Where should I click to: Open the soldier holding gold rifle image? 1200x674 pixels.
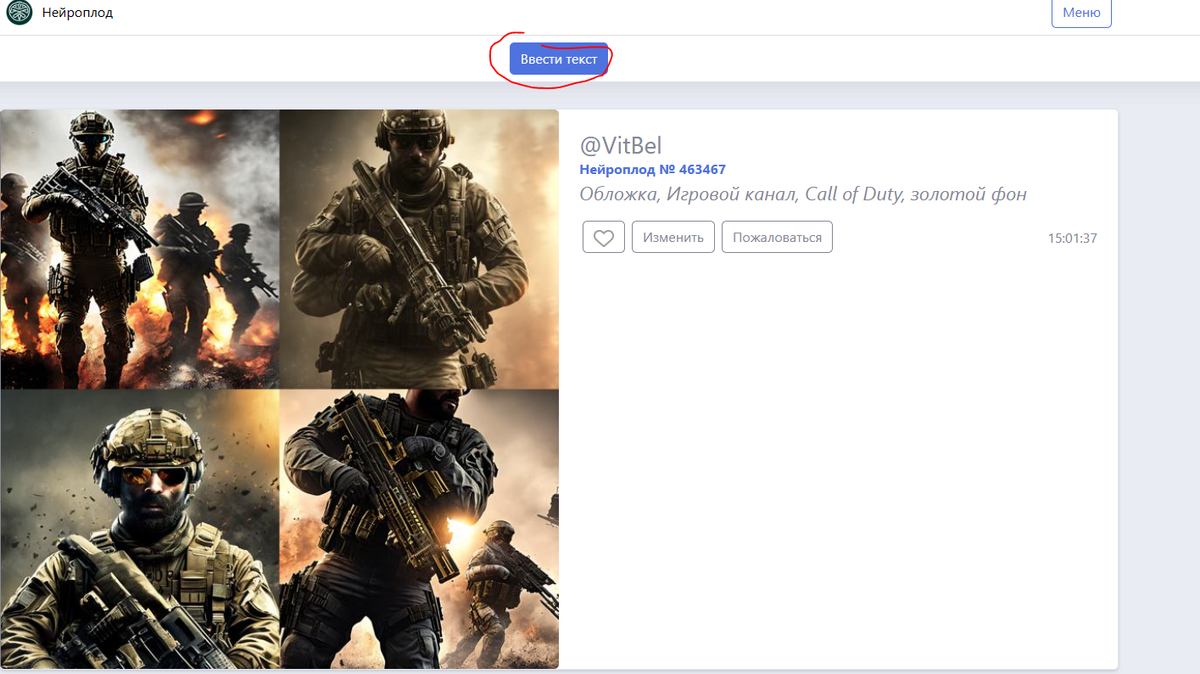[x=419, y=528]
